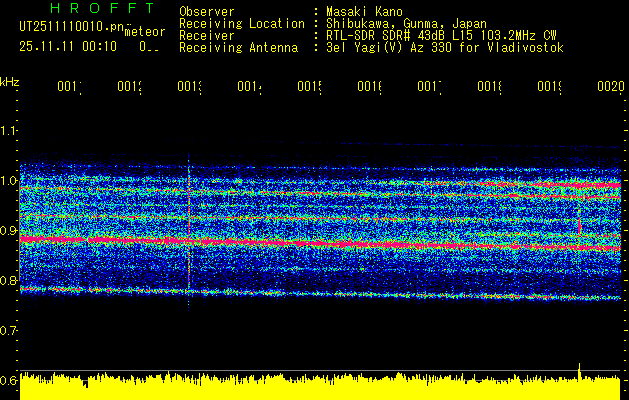This screenshot has height=400, width=629.
Task: Click the 0020 time axis label
Action: coord(611,86)
